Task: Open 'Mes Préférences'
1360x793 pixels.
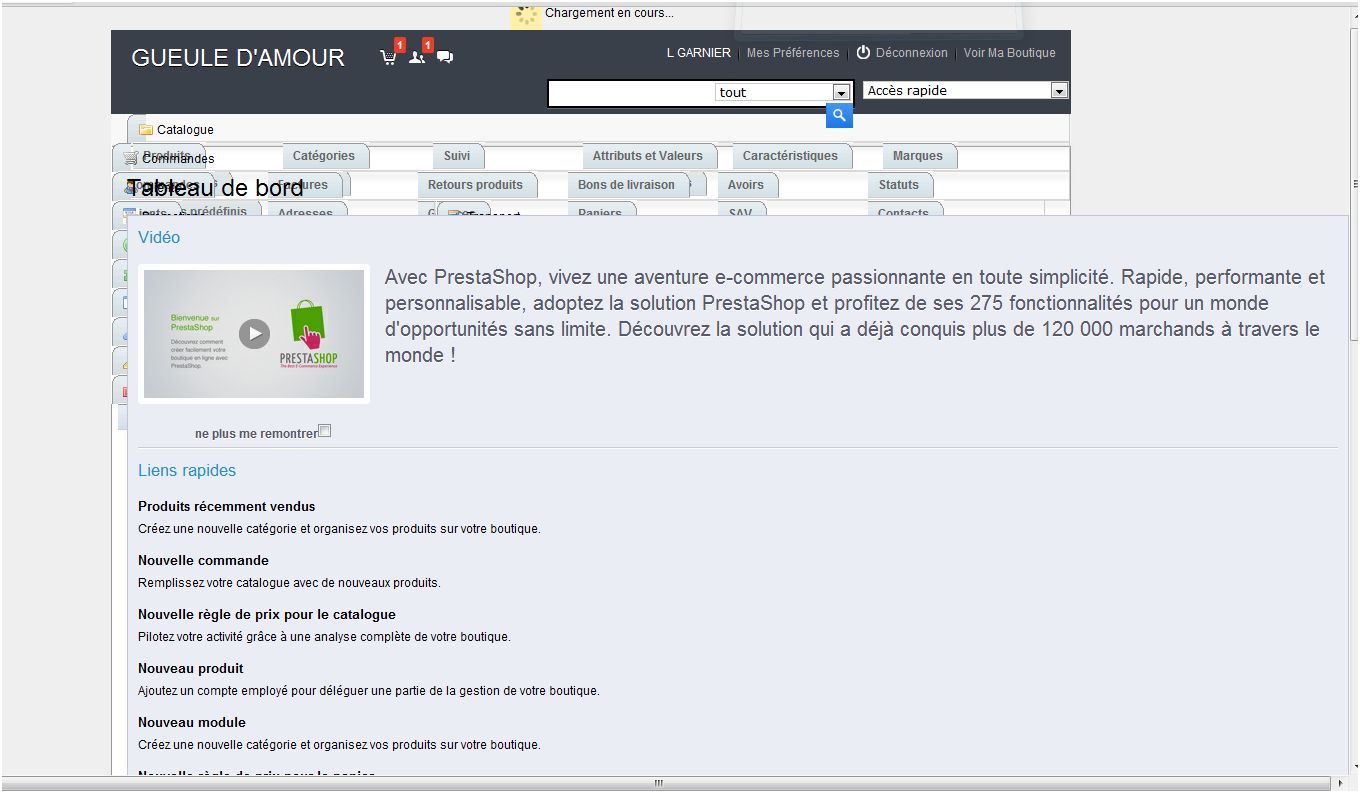Action: pyautogui.click(x=793, y=53)
